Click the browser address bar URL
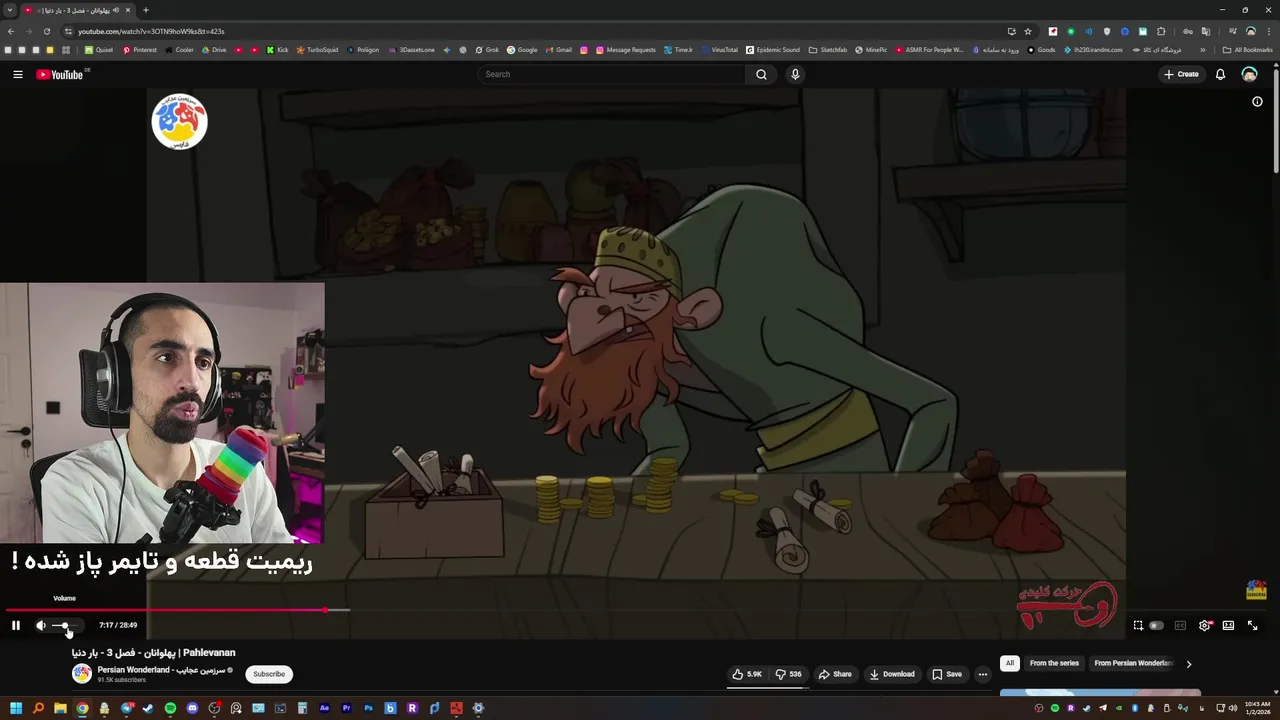This screenshot has width=1280, height=720. [x=151, y=31]
